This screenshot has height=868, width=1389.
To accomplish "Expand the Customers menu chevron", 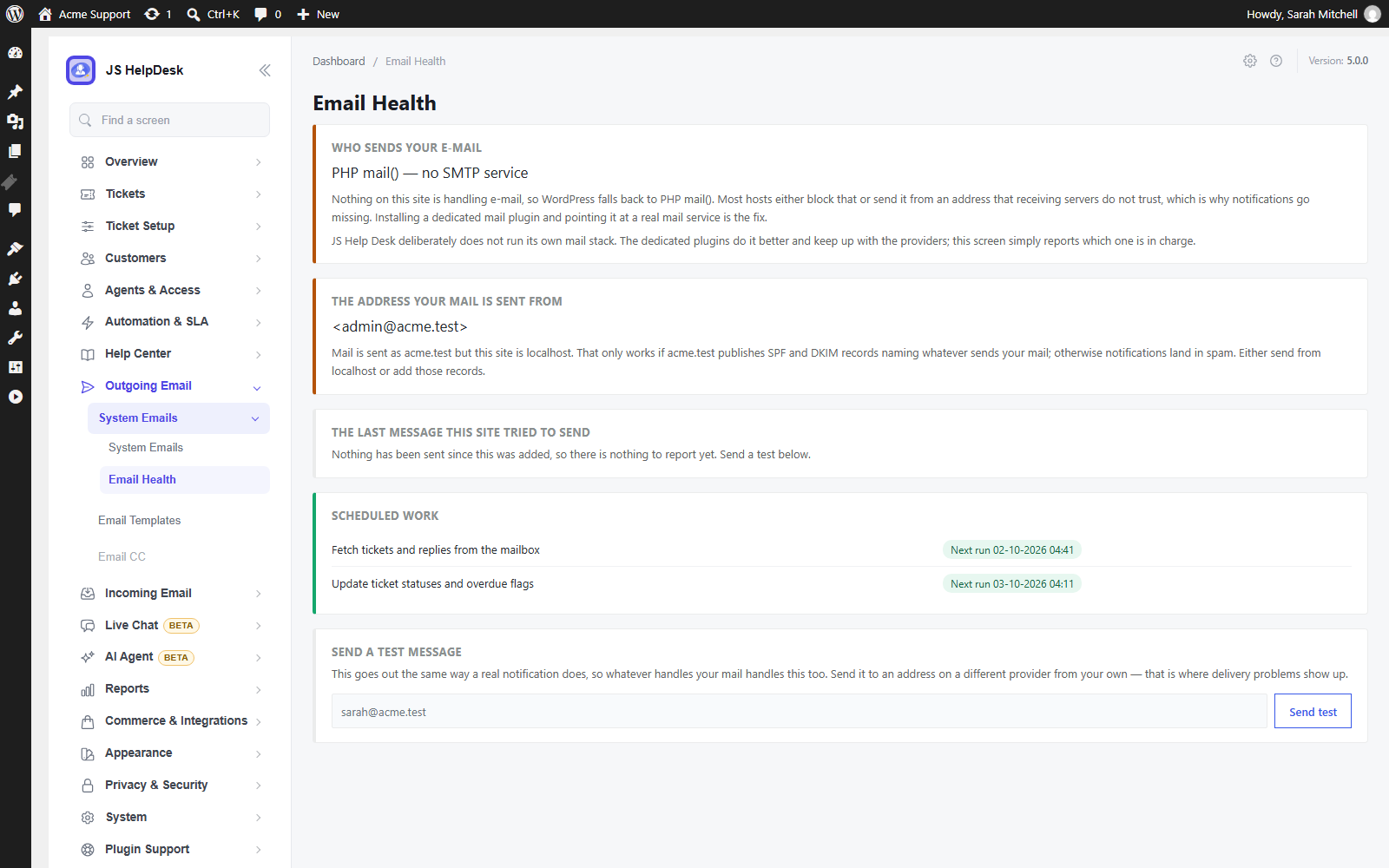I will click(x=259, y=259).
